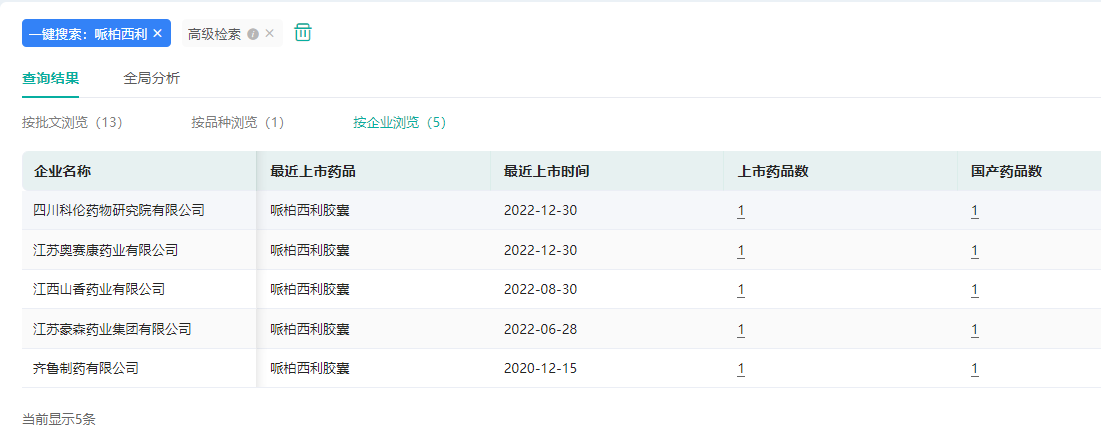Viewport: 1101px width, 438px height.
Task: Click the 最近上市时间 column header
Action: (546, 171)
